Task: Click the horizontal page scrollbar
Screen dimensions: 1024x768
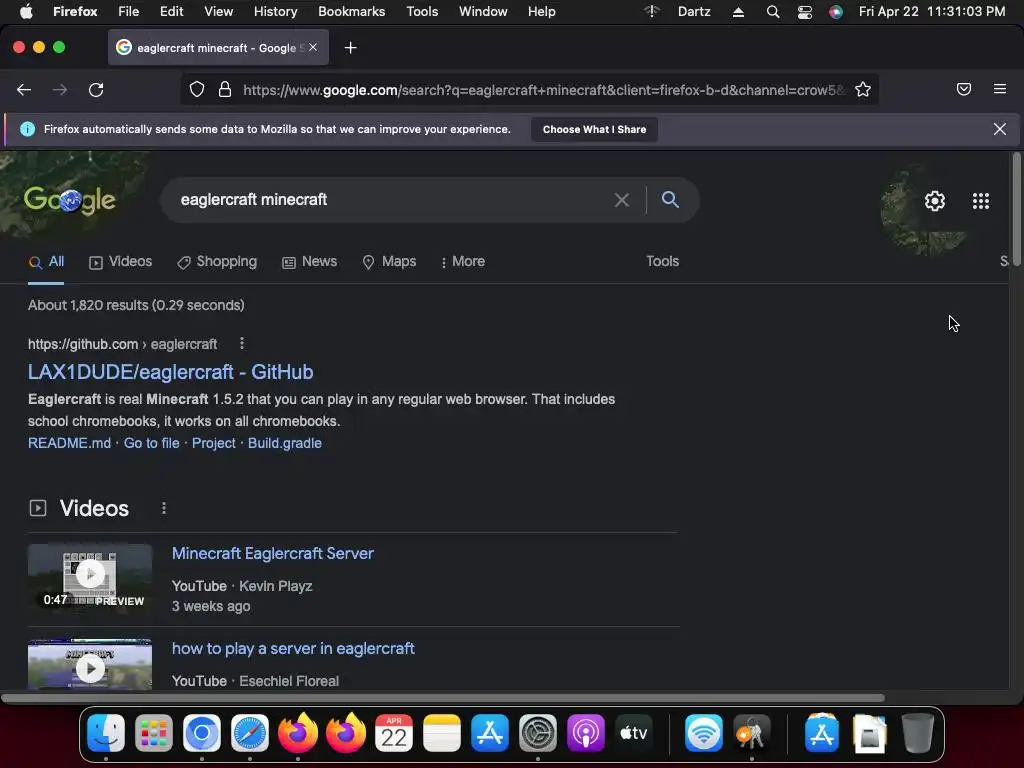Action: 444,697
